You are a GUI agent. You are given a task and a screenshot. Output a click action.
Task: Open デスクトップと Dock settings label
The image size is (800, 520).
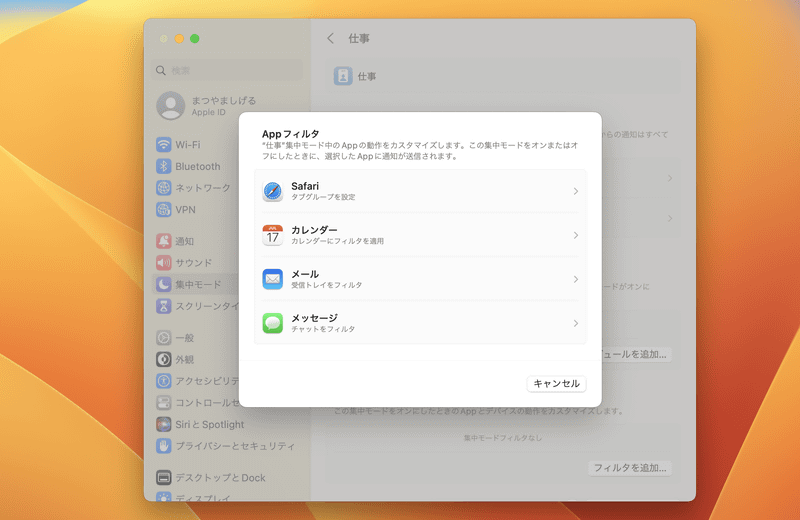click(220, 478)
